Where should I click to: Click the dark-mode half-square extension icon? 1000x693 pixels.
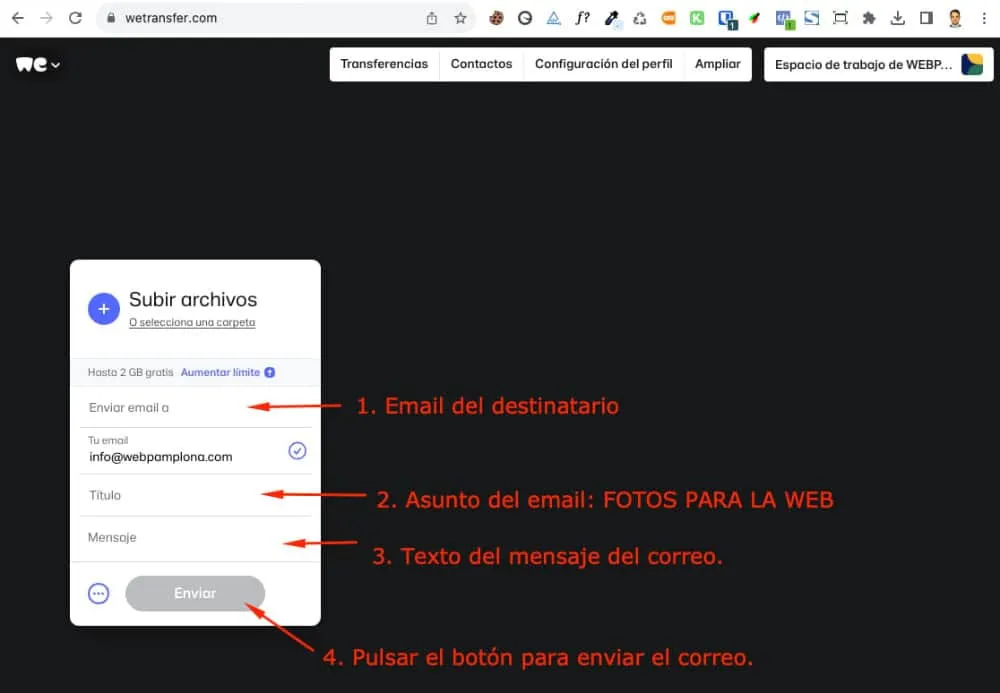click(x=928, y=17)
